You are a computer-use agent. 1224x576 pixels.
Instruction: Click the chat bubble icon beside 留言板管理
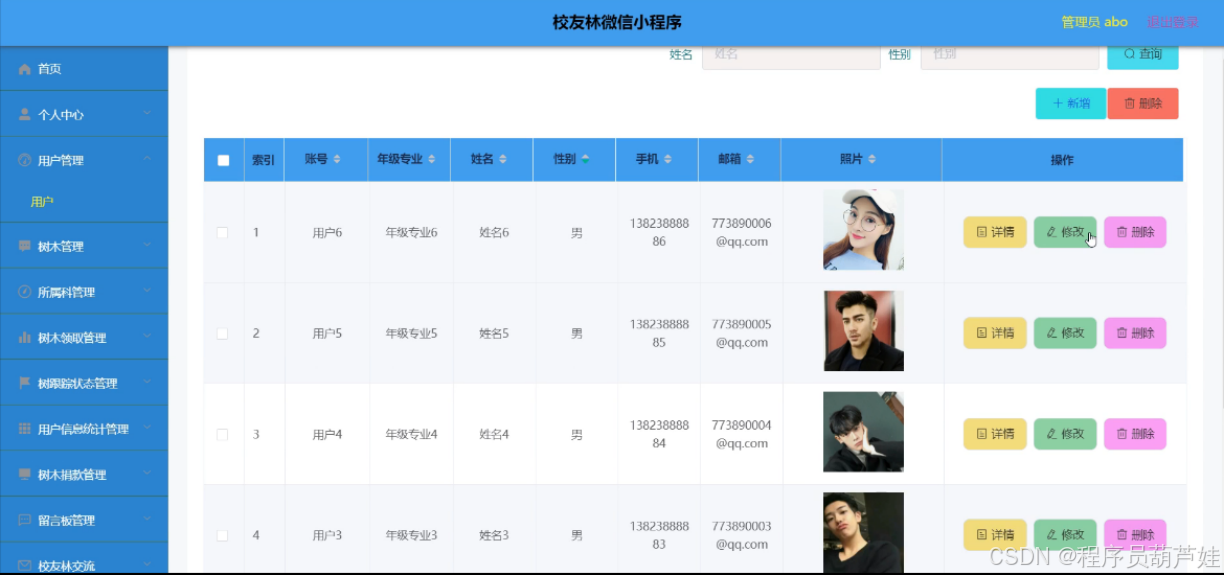tap(25, 520)
